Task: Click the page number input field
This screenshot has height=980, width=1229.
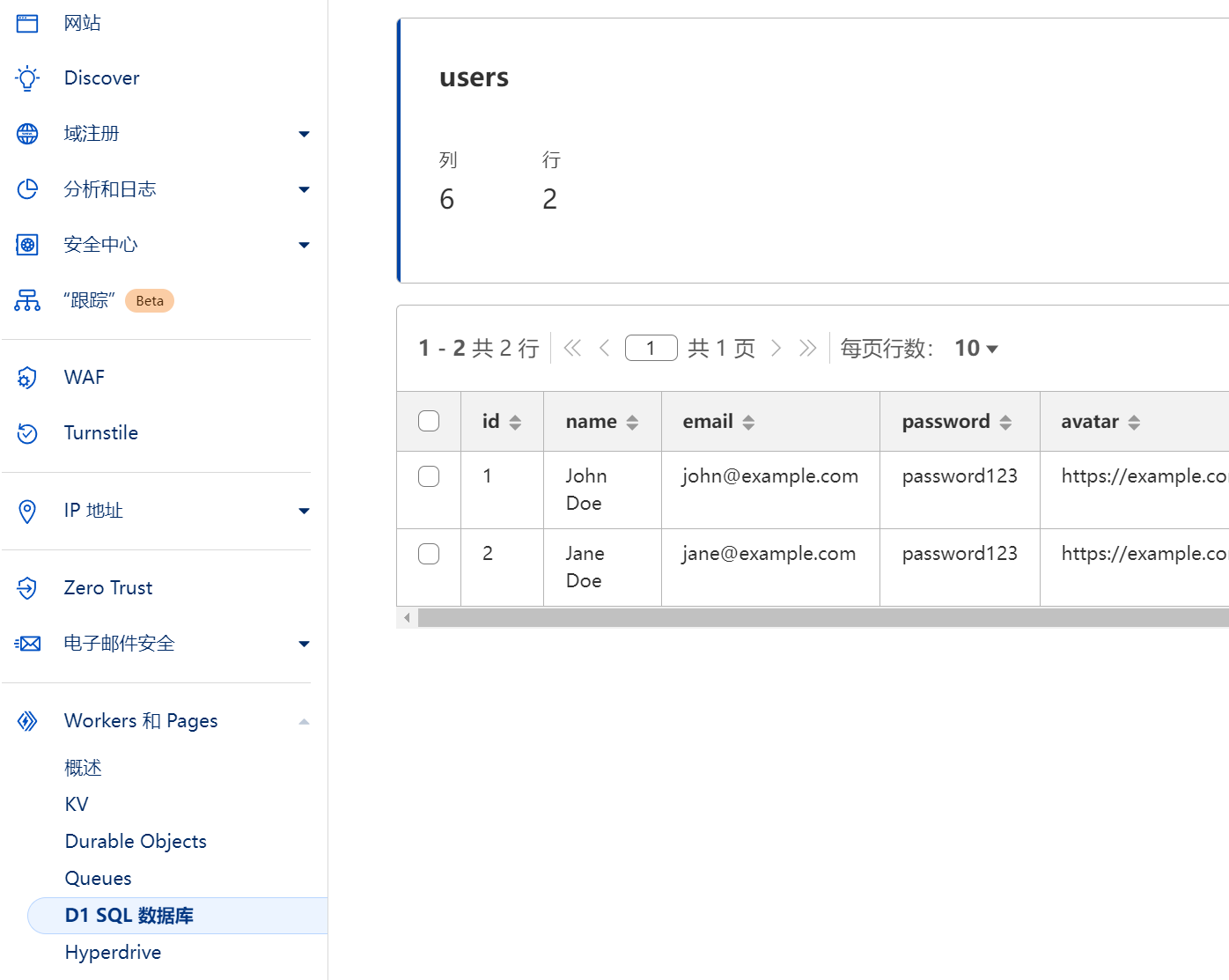Action: 651,348
